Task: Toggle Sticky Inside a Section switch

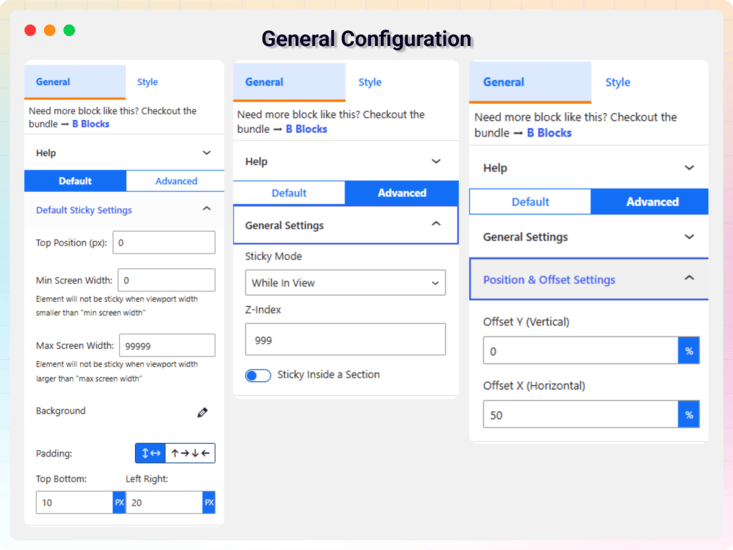Action: (x=258, y=375)
